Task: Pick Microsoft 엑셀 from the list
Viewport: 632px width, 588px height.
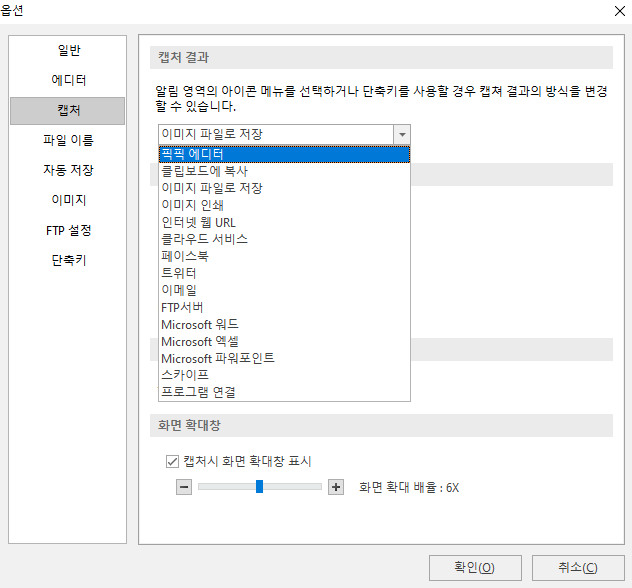Action: click(285, 342)
